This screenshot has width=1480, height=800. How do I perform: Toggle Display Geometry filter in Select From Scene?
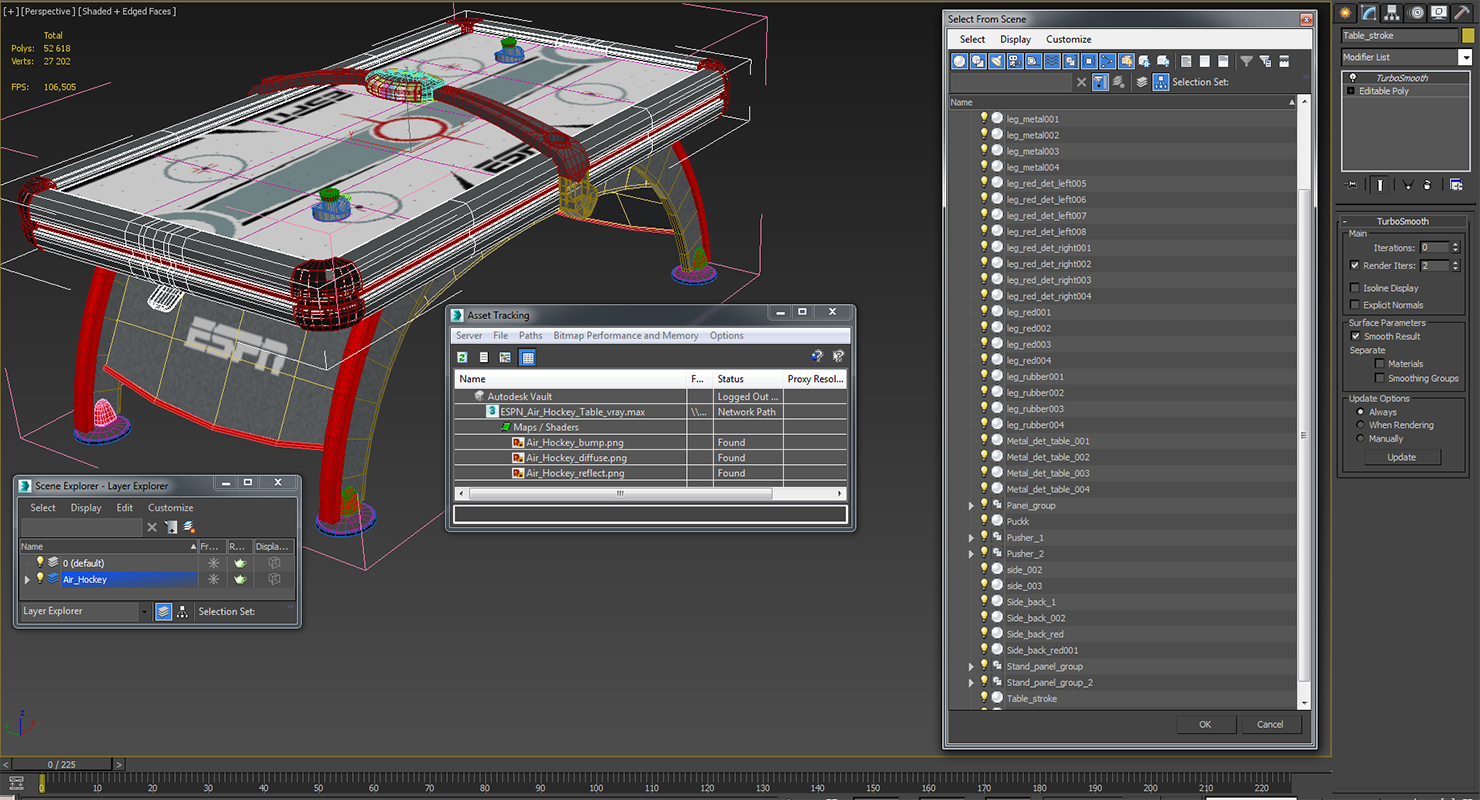click(960, 62)
